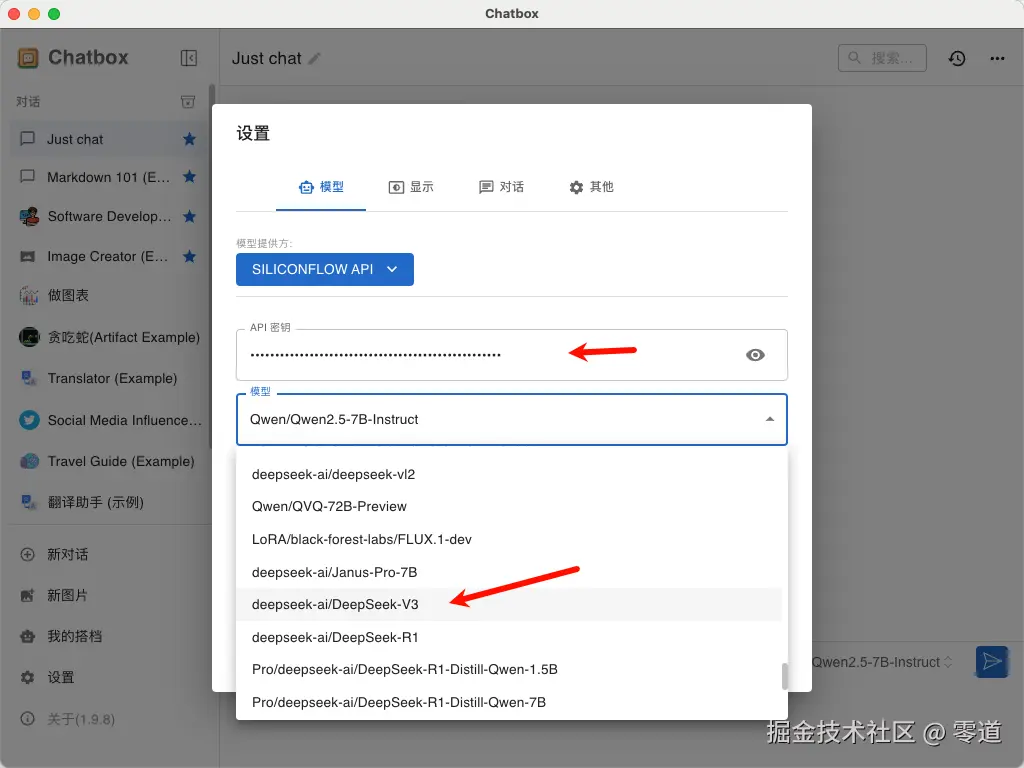This screenshot has height=768, width=1024.
Task: Click the picture icon beside 新图片
Action: [x=27, y=596]
